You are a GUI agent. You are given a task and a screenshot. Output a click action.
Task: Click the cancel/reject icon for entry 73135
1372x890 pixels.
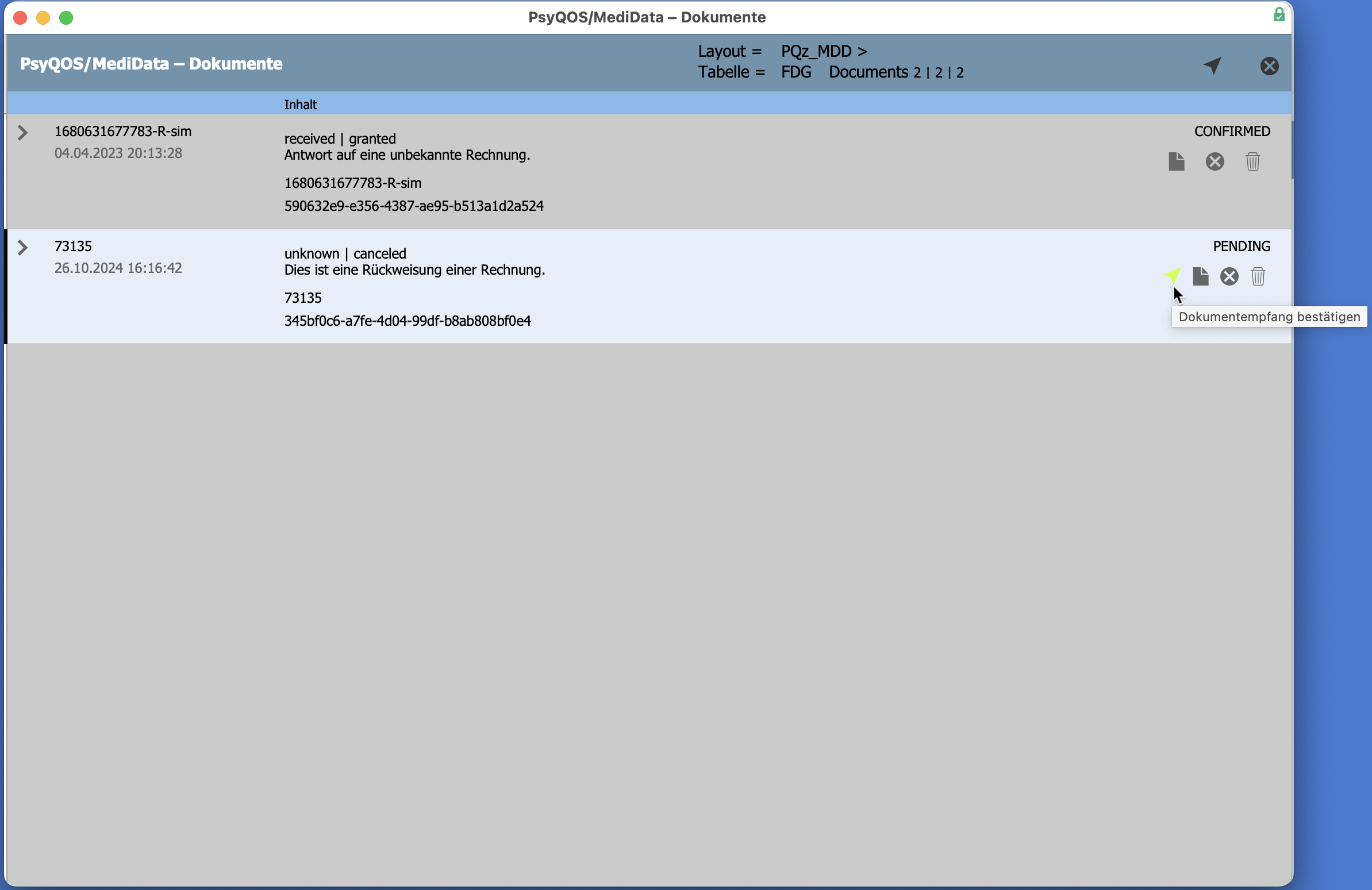(1228, 276)
